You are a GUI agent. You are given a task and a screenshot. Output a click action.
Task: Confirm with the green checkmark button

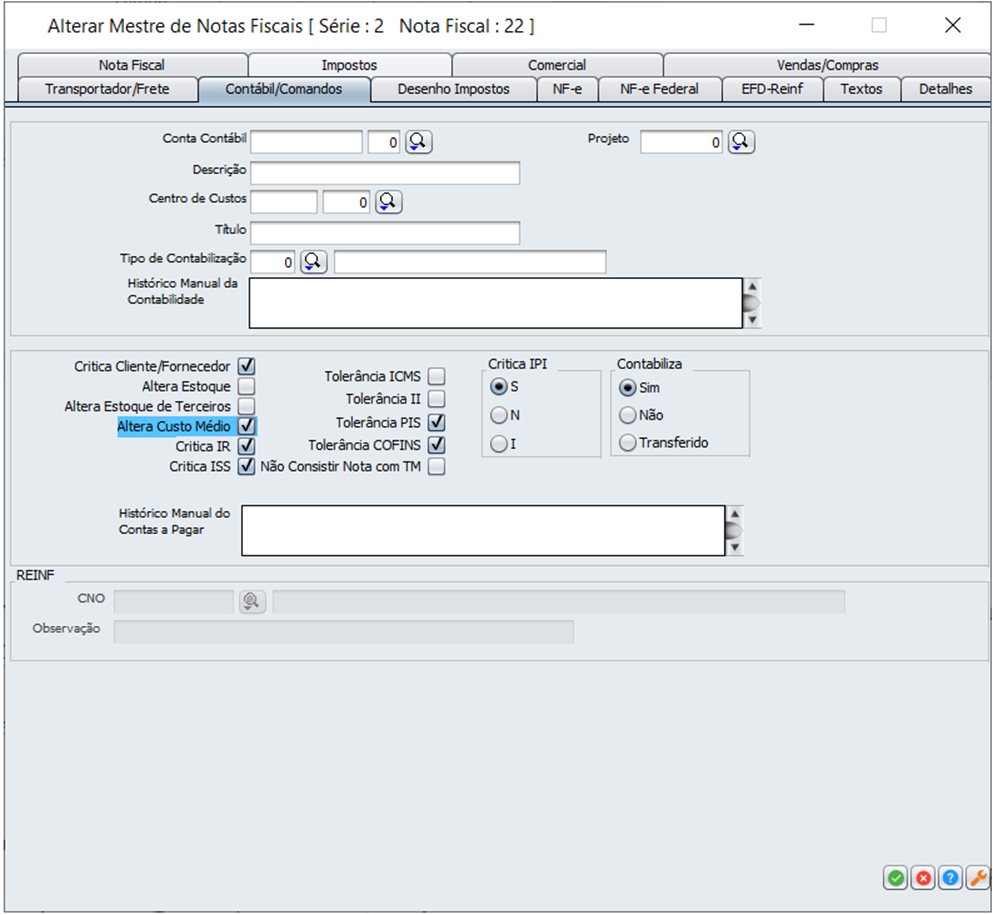[895, 878]
